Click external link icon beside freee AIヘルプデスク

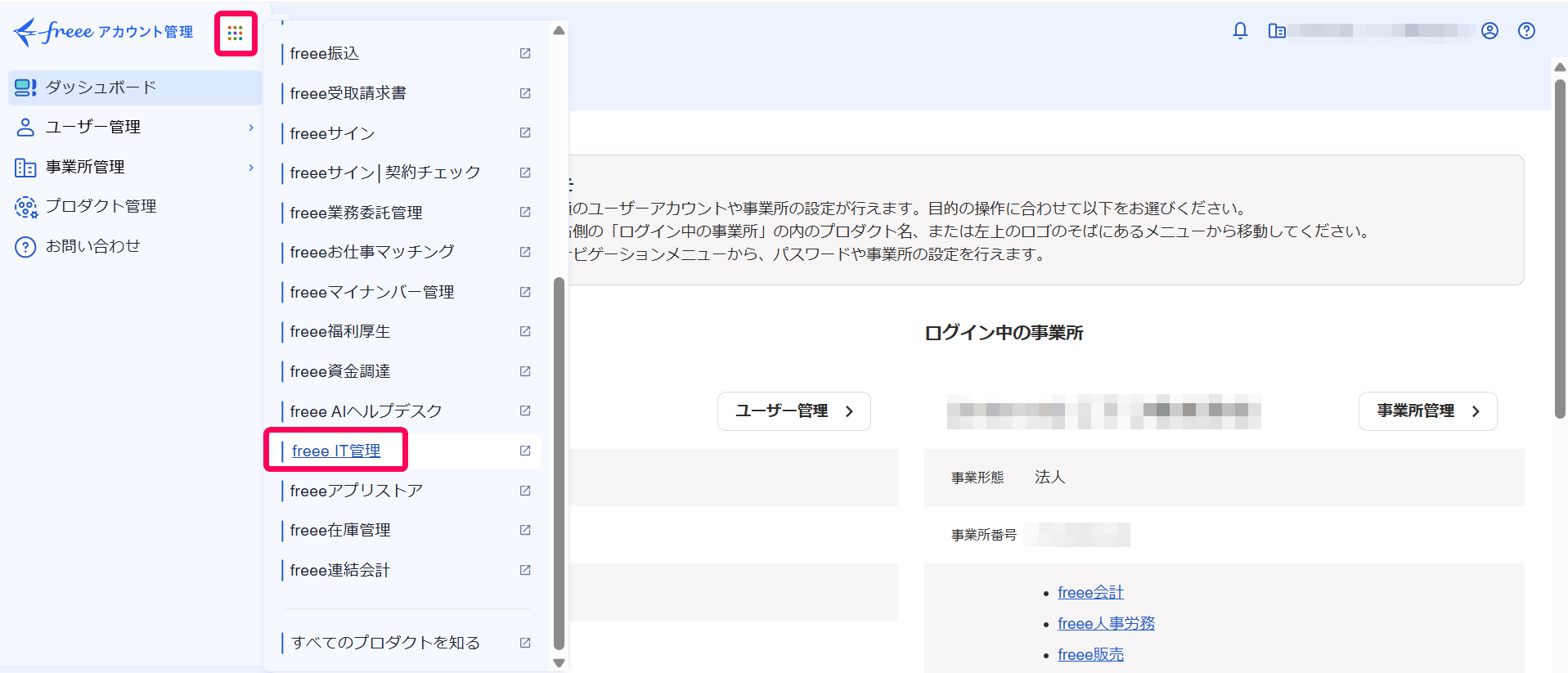coord(525,411)
